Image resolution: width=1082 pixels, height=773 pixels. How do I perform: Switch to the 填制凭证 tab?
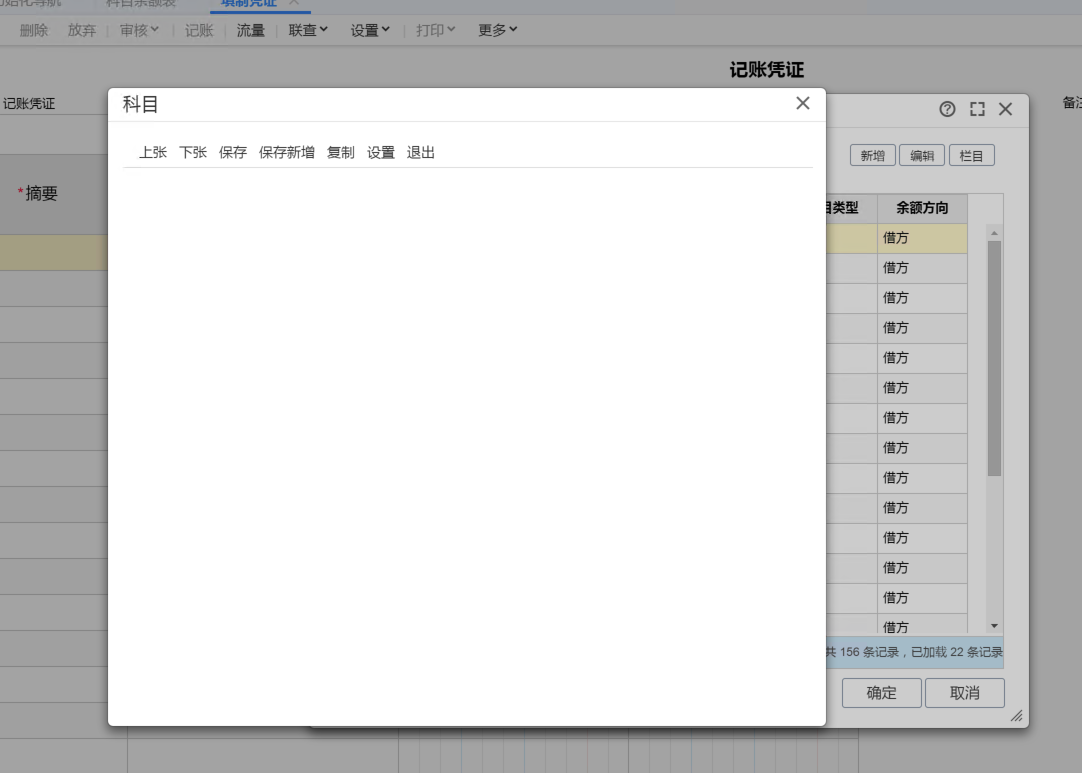[x=248, y=3]
